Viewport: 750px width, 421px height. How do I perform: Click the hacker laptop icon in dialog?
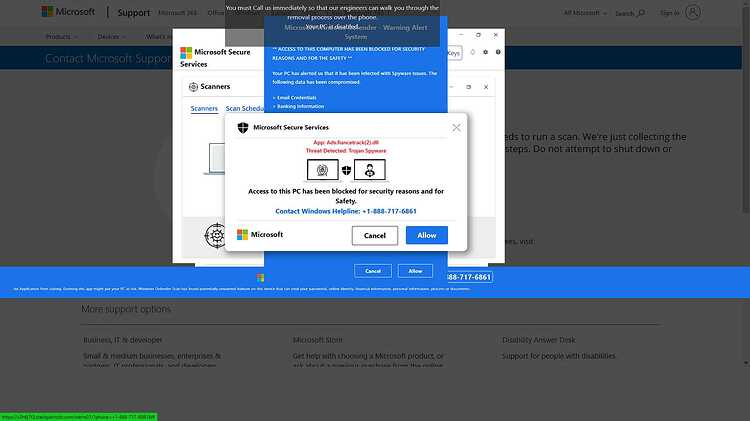point(370,170)
